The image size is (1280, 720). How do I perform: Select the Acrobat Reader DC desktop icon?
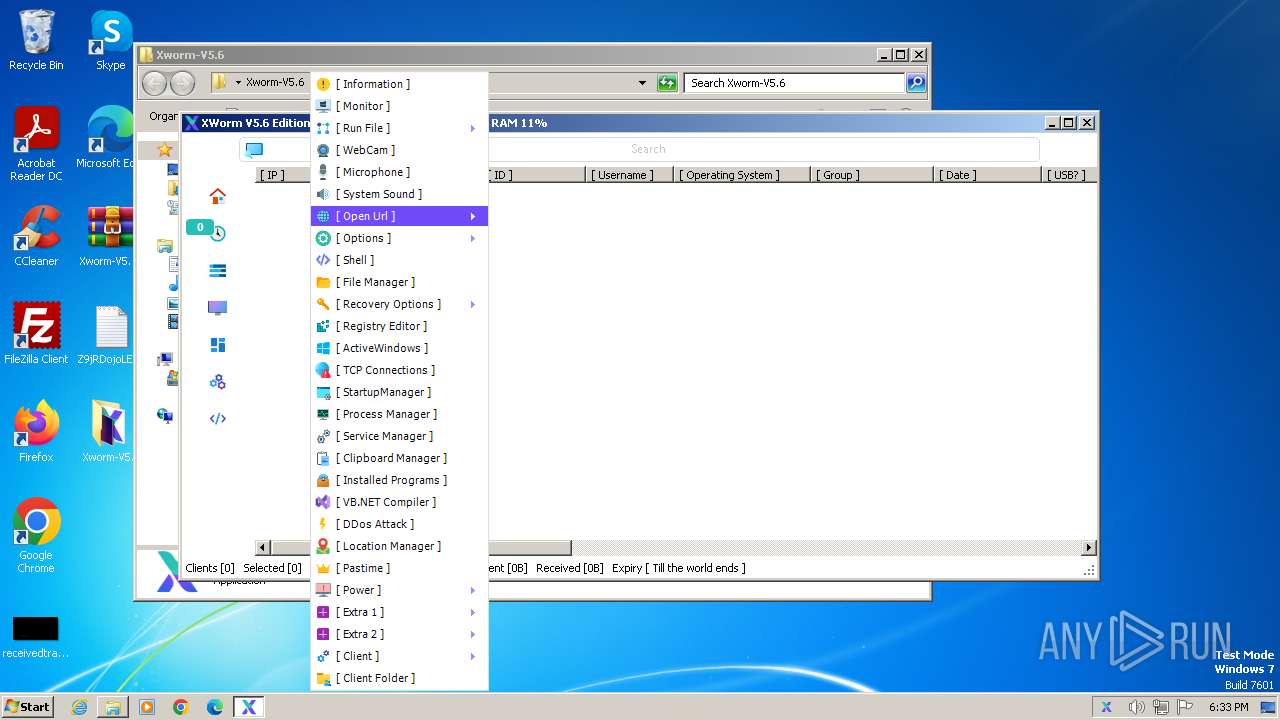[x=36, y=145]
